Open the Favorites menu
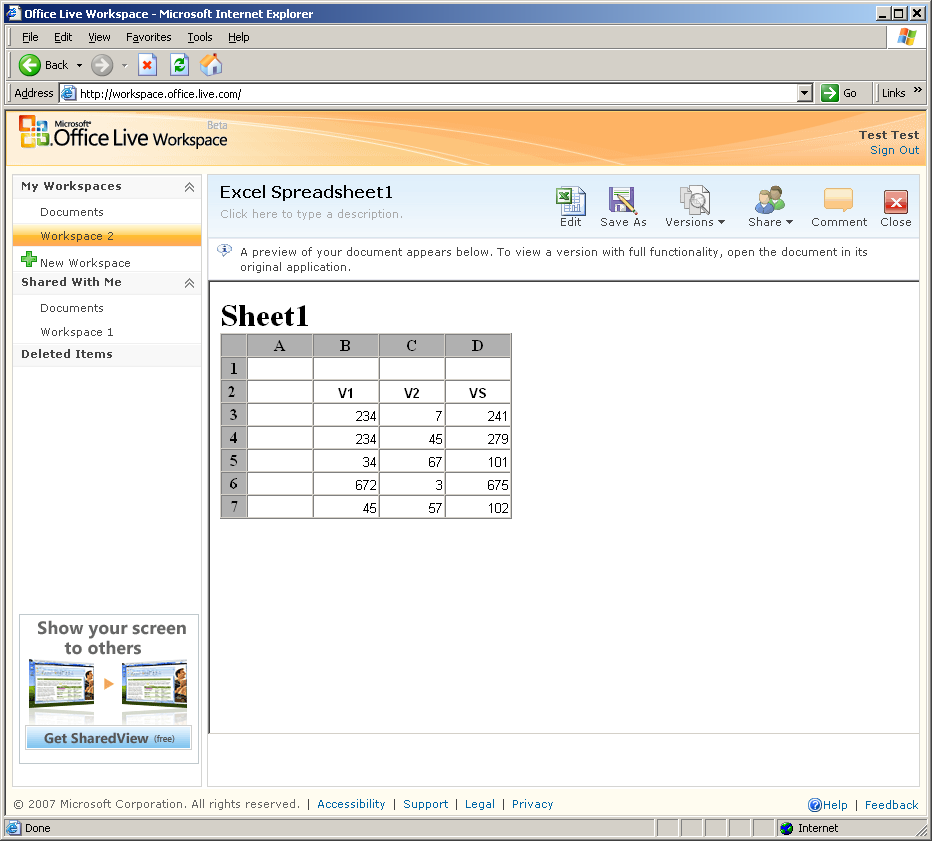Image resolution: width=932 pixels, height=841 pixels. point(149,37)
